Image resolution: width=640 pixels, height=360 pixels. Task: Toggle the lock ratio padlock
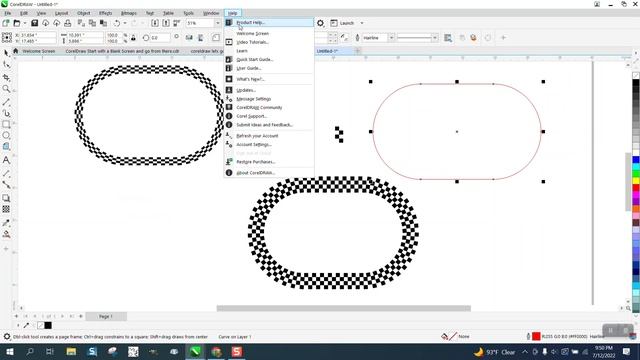point(133,38)
